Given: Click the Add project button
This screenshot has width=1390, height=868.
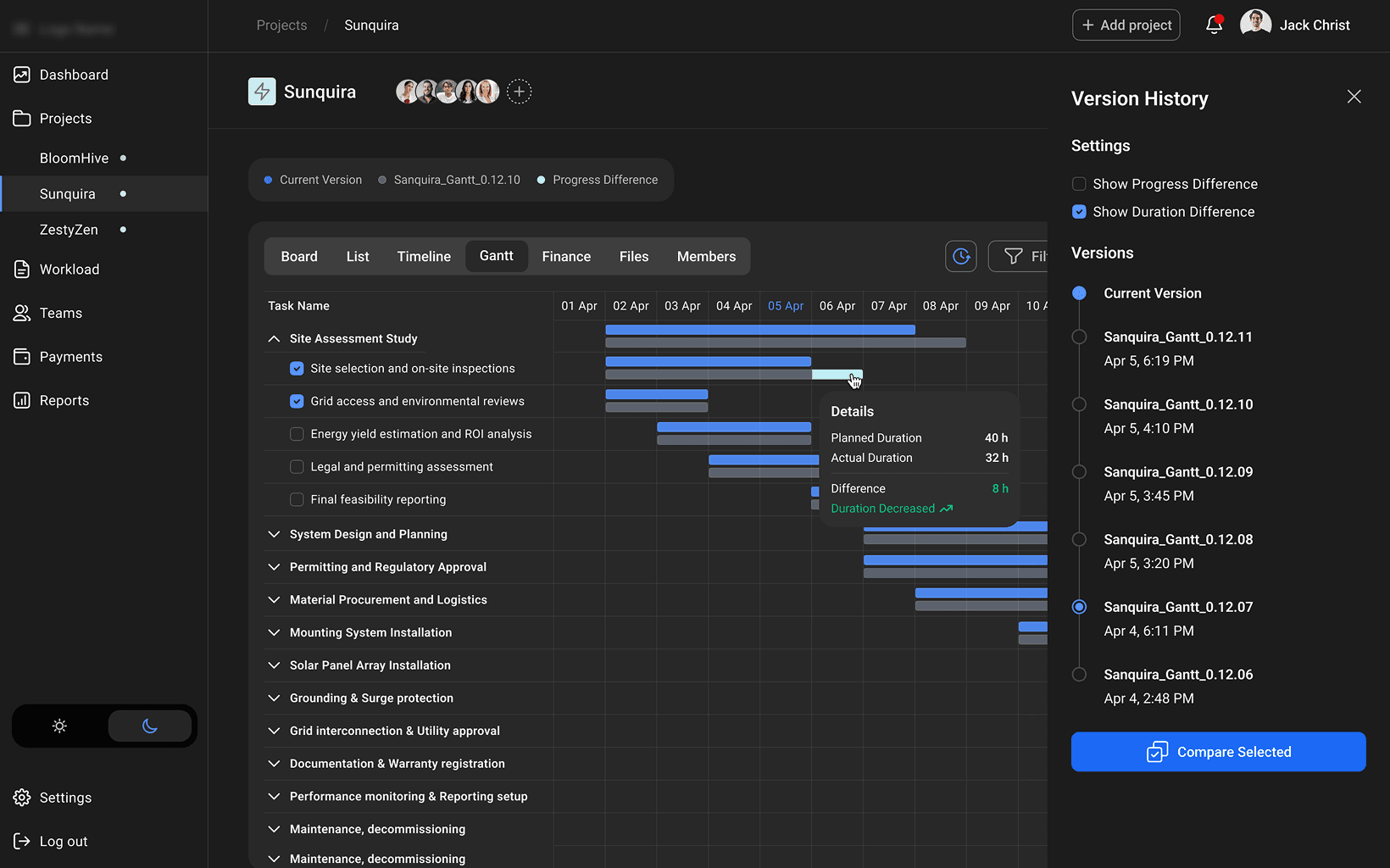Looking at the screenshot, I should coord(1126,25).
